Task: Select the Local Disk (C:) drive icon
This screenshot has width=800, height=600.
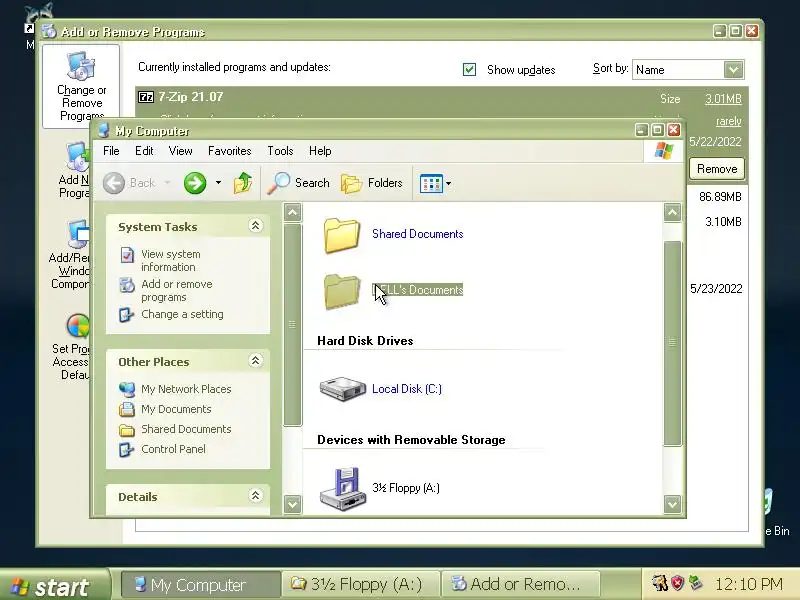Action: (343, 389)
